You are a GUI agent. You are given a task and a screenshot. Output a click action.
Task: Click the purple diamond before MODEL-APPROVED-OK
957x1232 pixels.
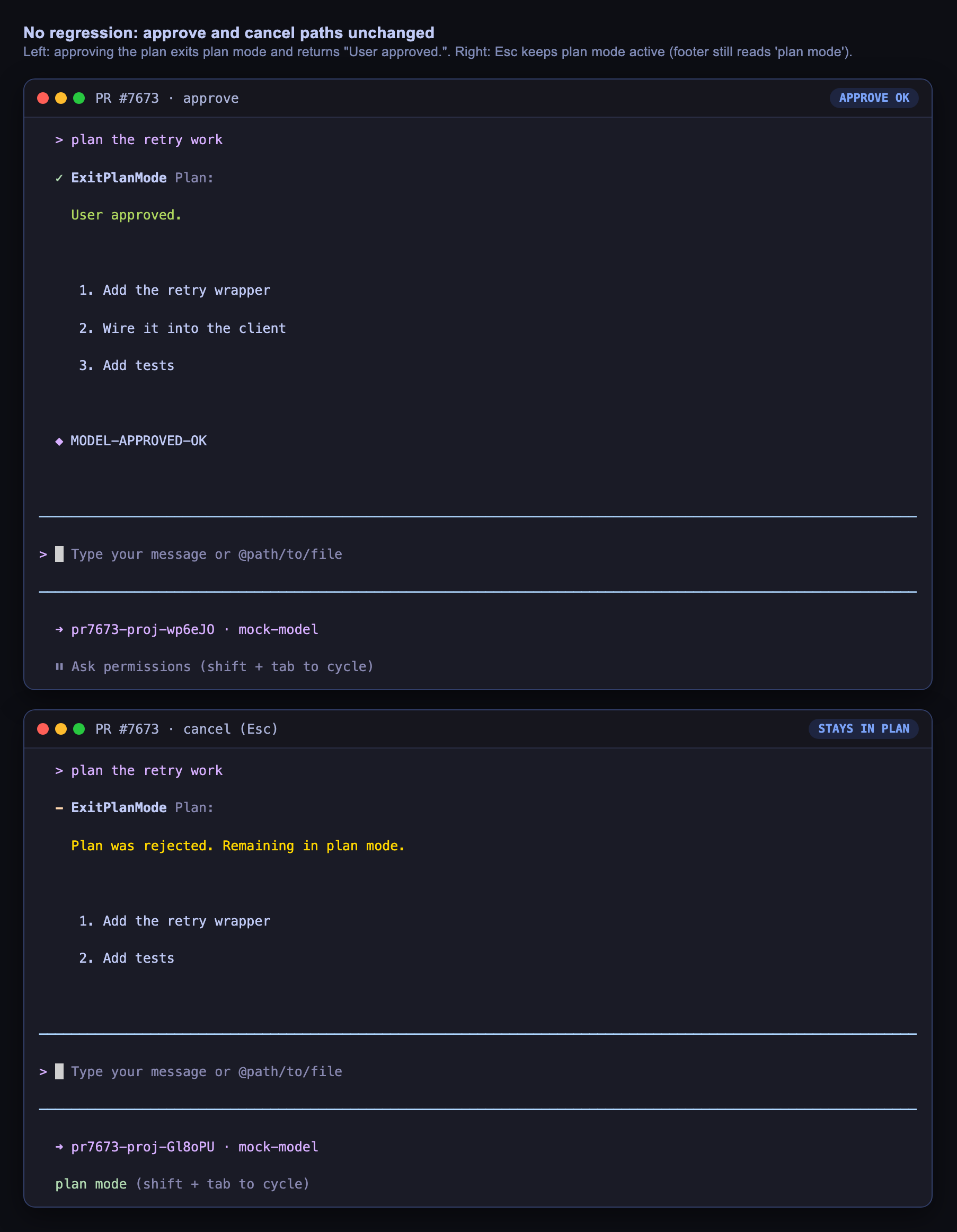59,441
